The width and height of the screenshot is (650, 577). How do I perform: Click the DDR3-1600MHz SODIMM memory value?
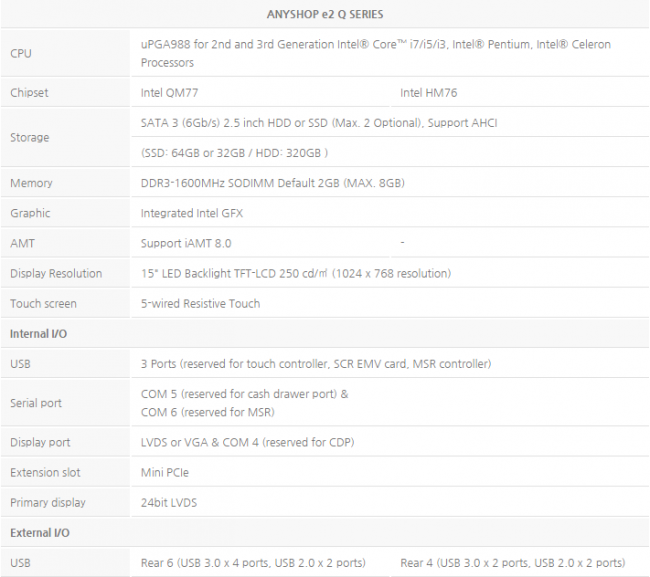tap(273, 183)
